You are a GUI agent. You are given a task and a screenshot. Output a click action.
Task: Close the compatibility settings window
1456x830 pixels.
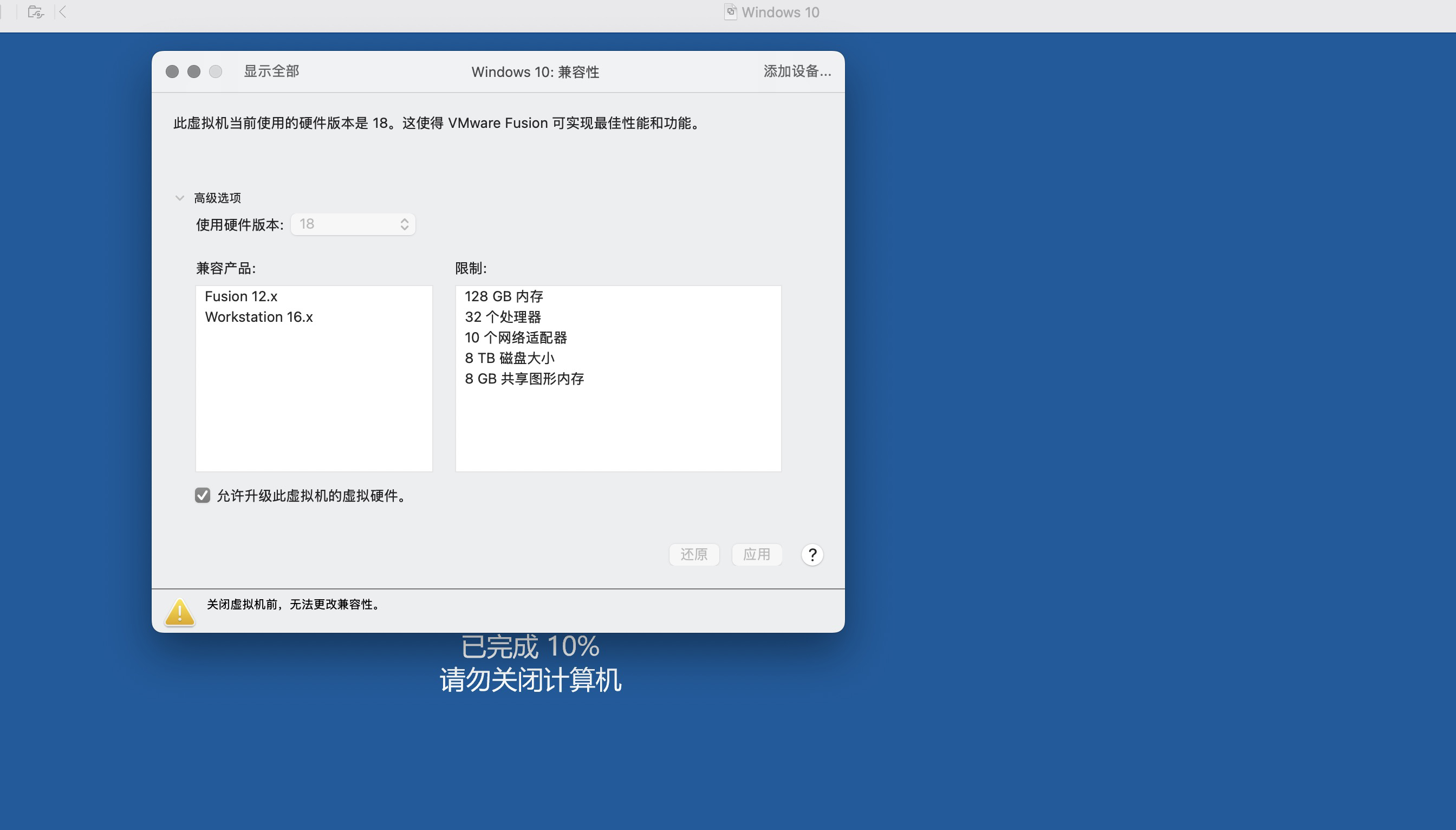pyautogui.click(x=172, y=72)
